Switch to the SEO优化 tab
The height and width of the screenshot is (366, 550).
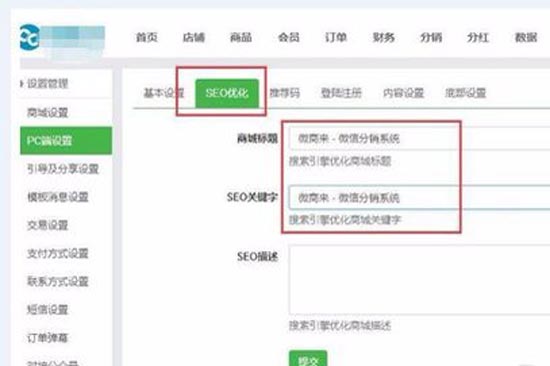[x=227, y=93]
